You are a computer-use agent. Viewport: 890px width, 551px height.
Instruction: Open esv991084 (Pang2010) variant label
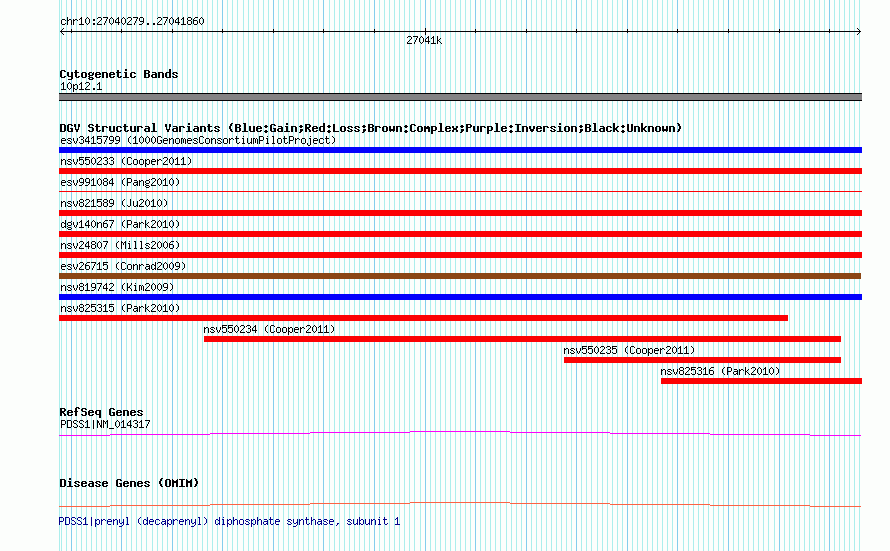(x=120, y=182)
